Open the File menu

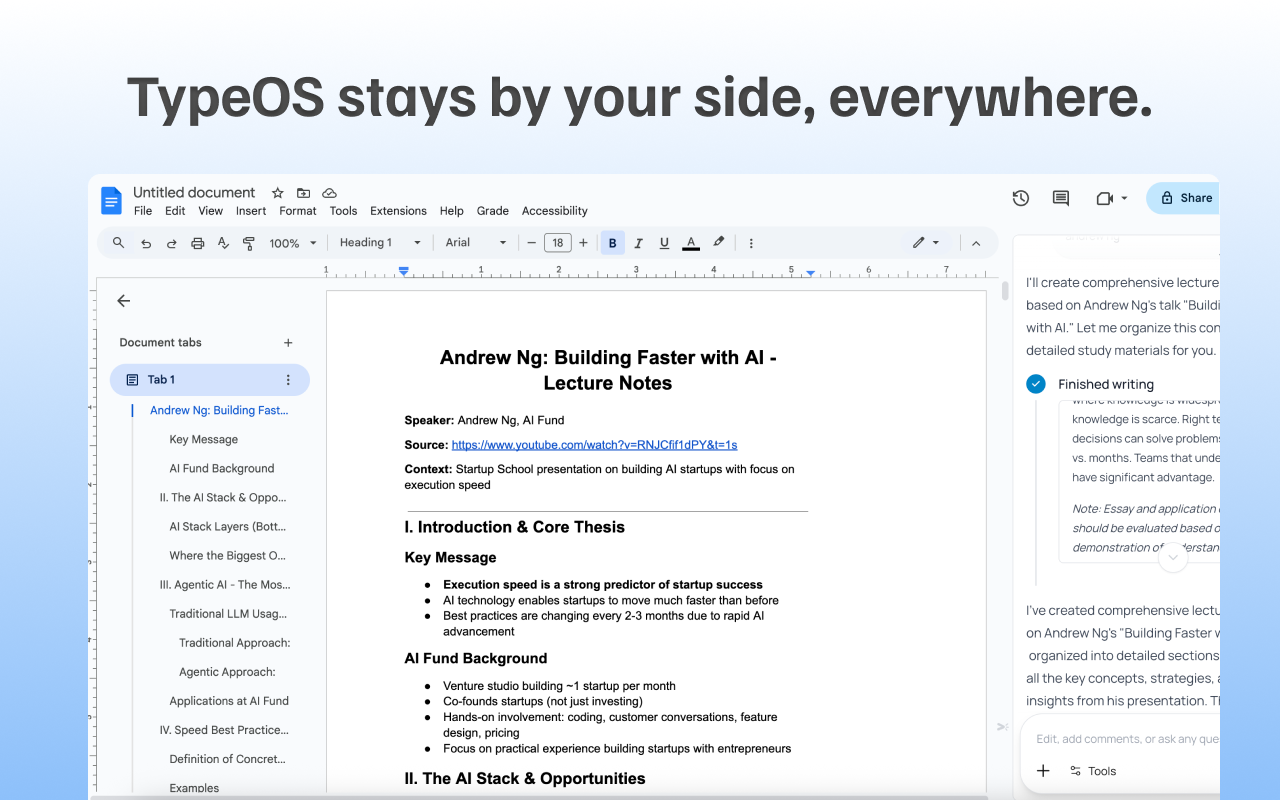143,211
